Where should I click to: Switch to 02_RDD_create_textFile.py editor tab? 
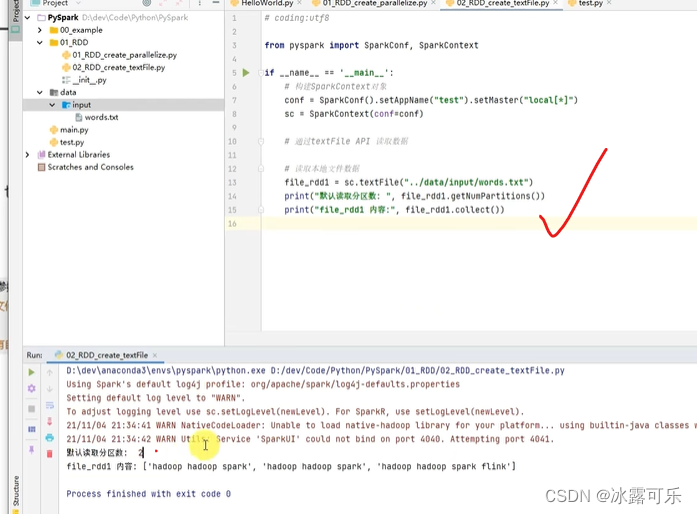pos(503,3)
